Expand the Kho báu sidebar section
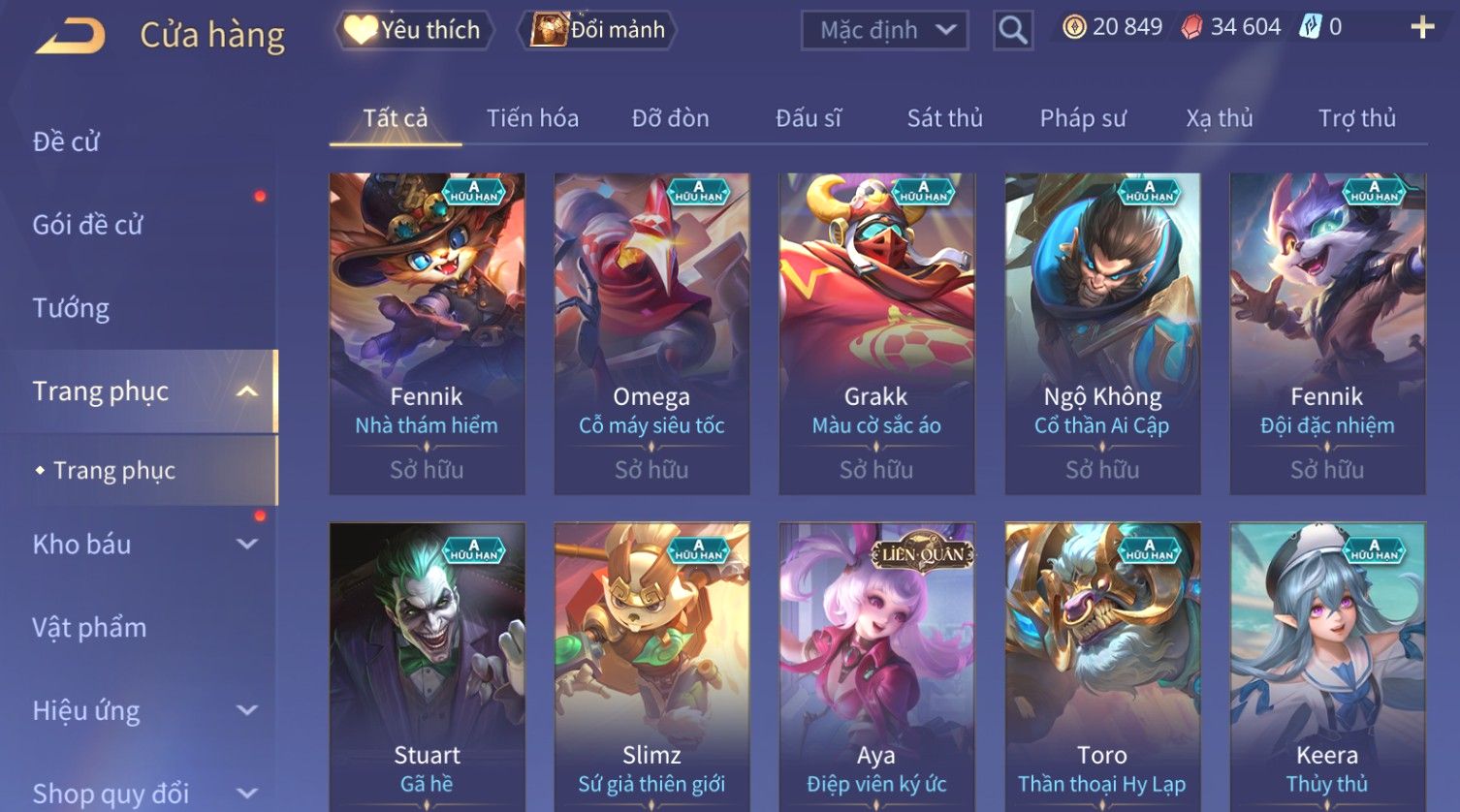Viewport: 1460px width, 812px height. point(246,545)
